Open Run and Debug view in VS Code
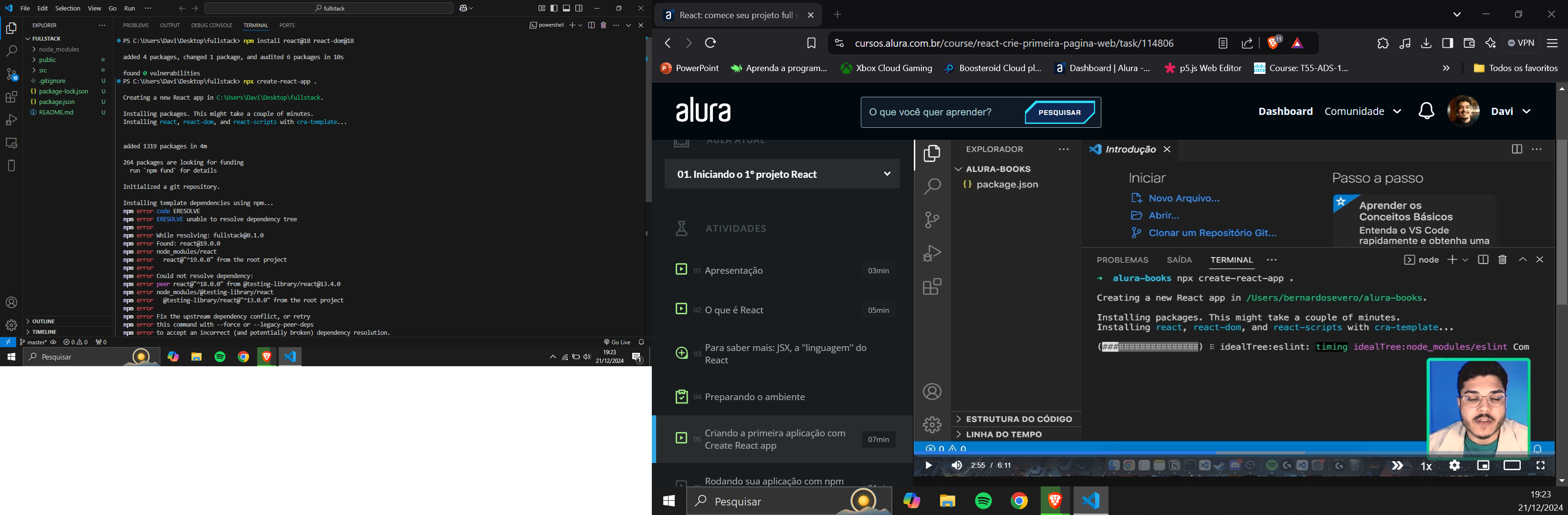1568x515 pixels. [x=11, y=120]
